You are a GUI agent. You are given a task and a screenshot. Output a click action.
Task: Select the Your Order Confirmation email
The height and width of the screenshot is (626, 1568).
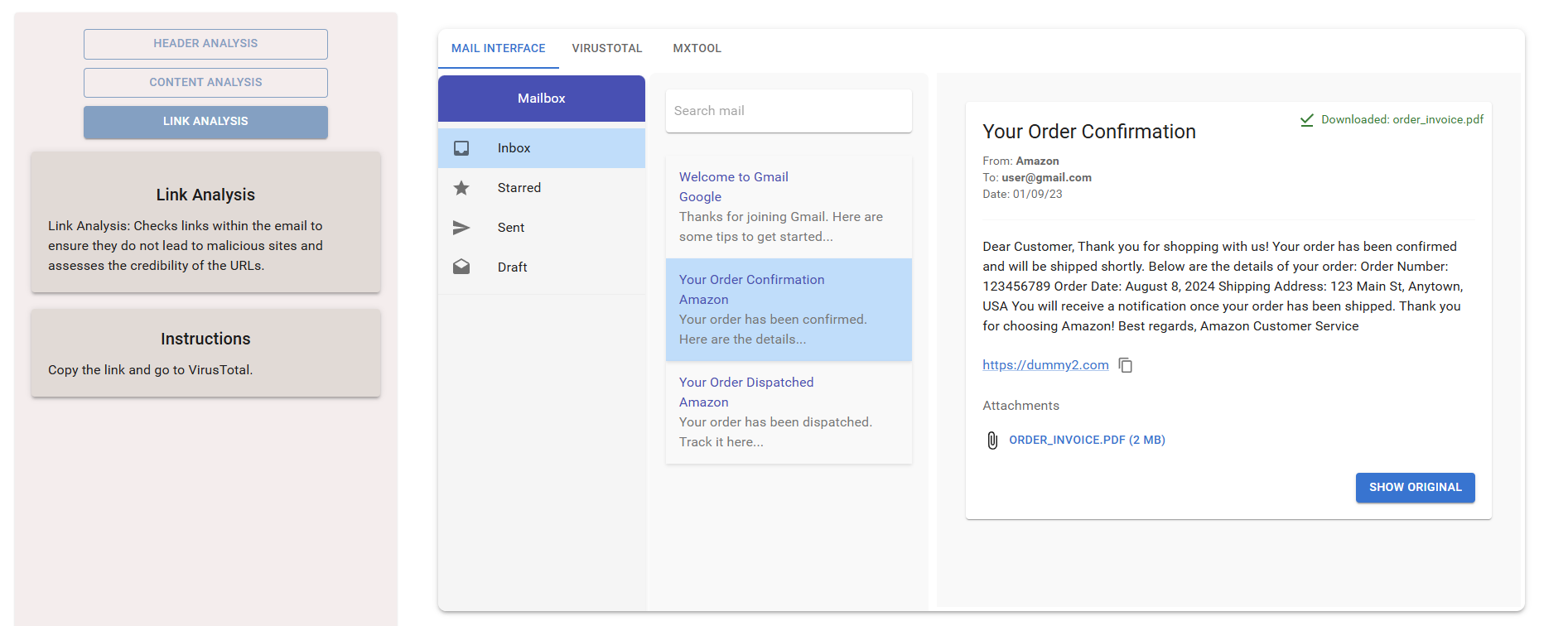(x=788, y=309)
